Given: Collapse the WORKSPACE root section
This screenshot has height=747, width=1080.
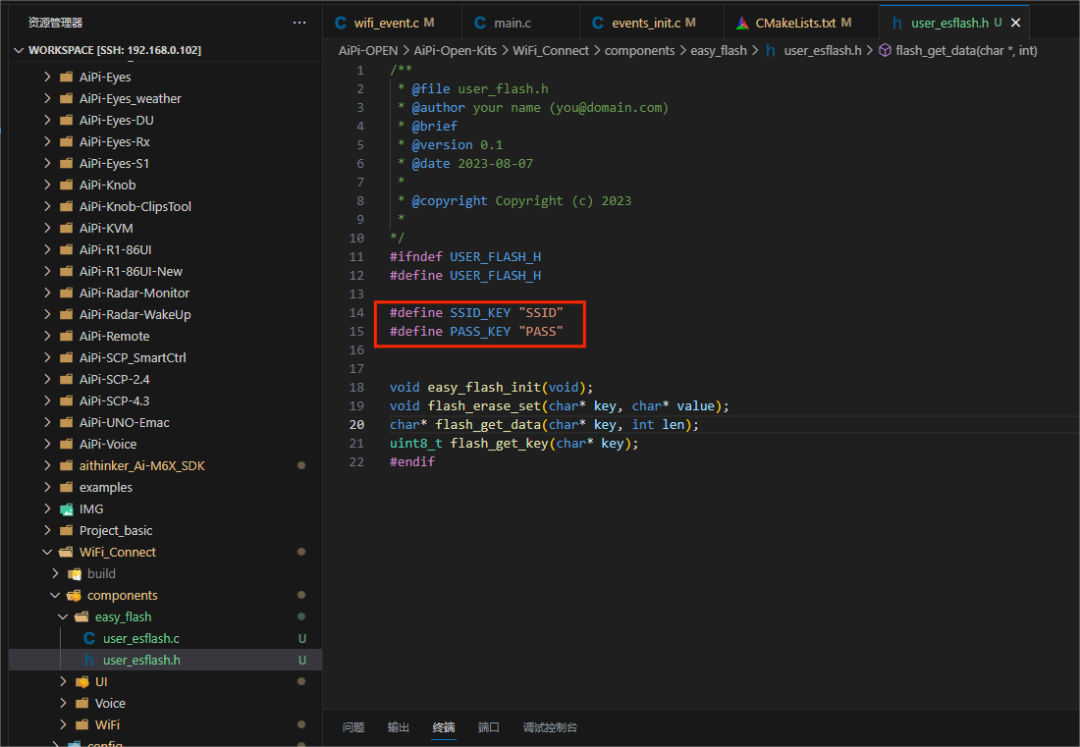Looking at the screenshot, I should tap(18, 50).
